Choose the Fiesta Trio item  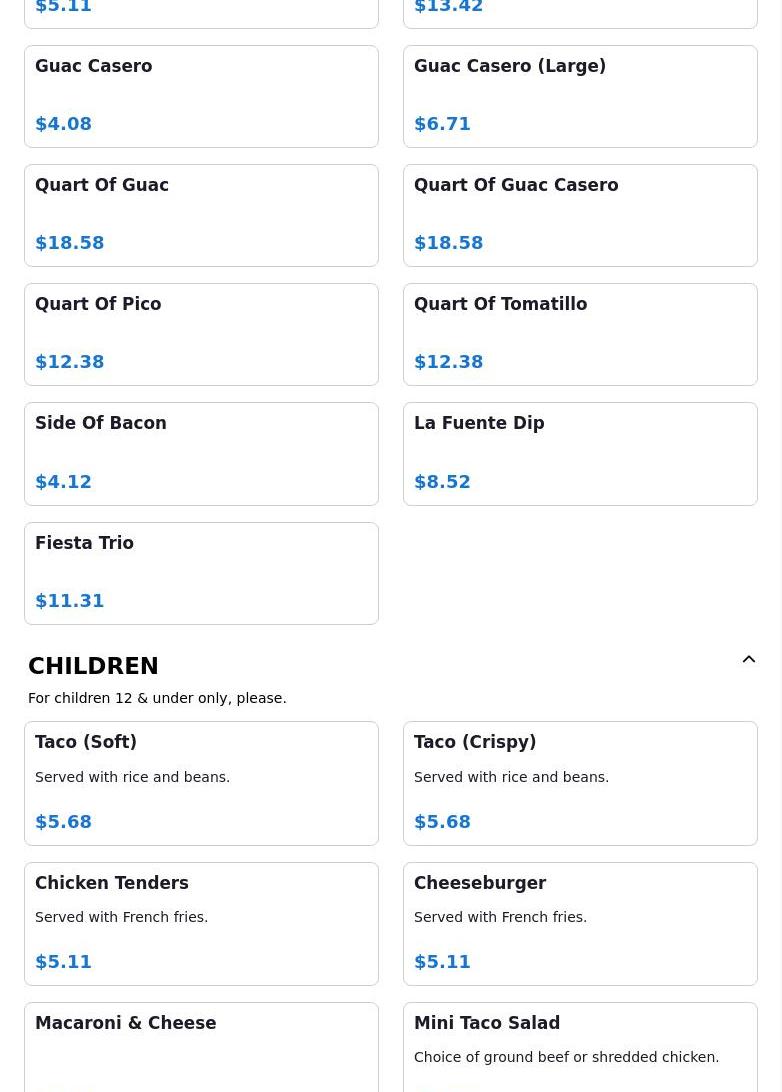click(x=201, y=573)
